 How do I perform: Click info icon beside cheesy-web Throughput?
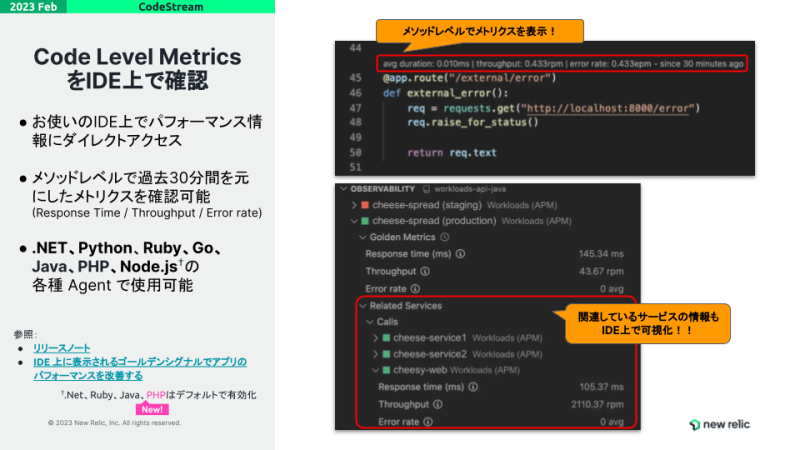pyautogui.click(x=438, y=405)
